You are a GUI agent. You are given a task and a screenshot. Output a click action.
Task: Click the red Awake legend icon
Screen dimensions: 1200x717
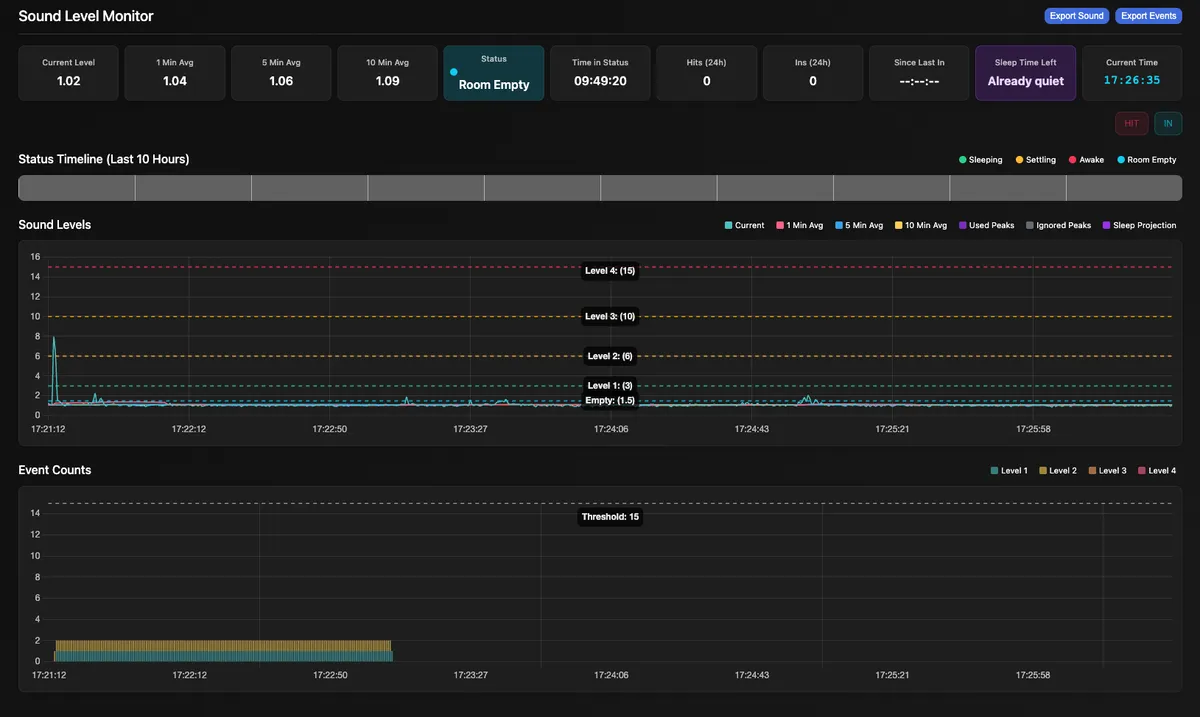1070,159
